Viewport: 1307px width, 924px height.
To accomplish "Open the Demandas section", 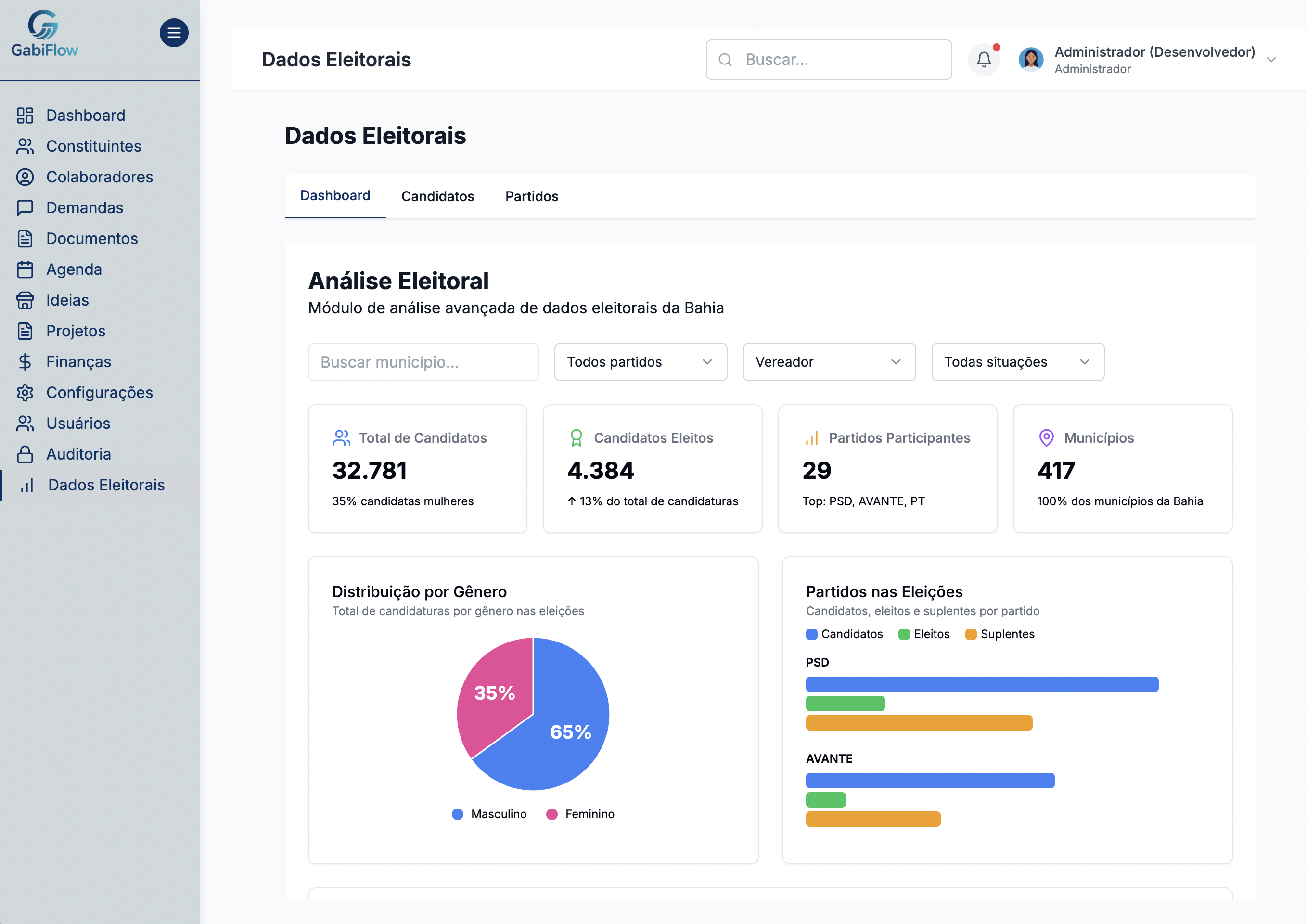I will tap(84, 208).
